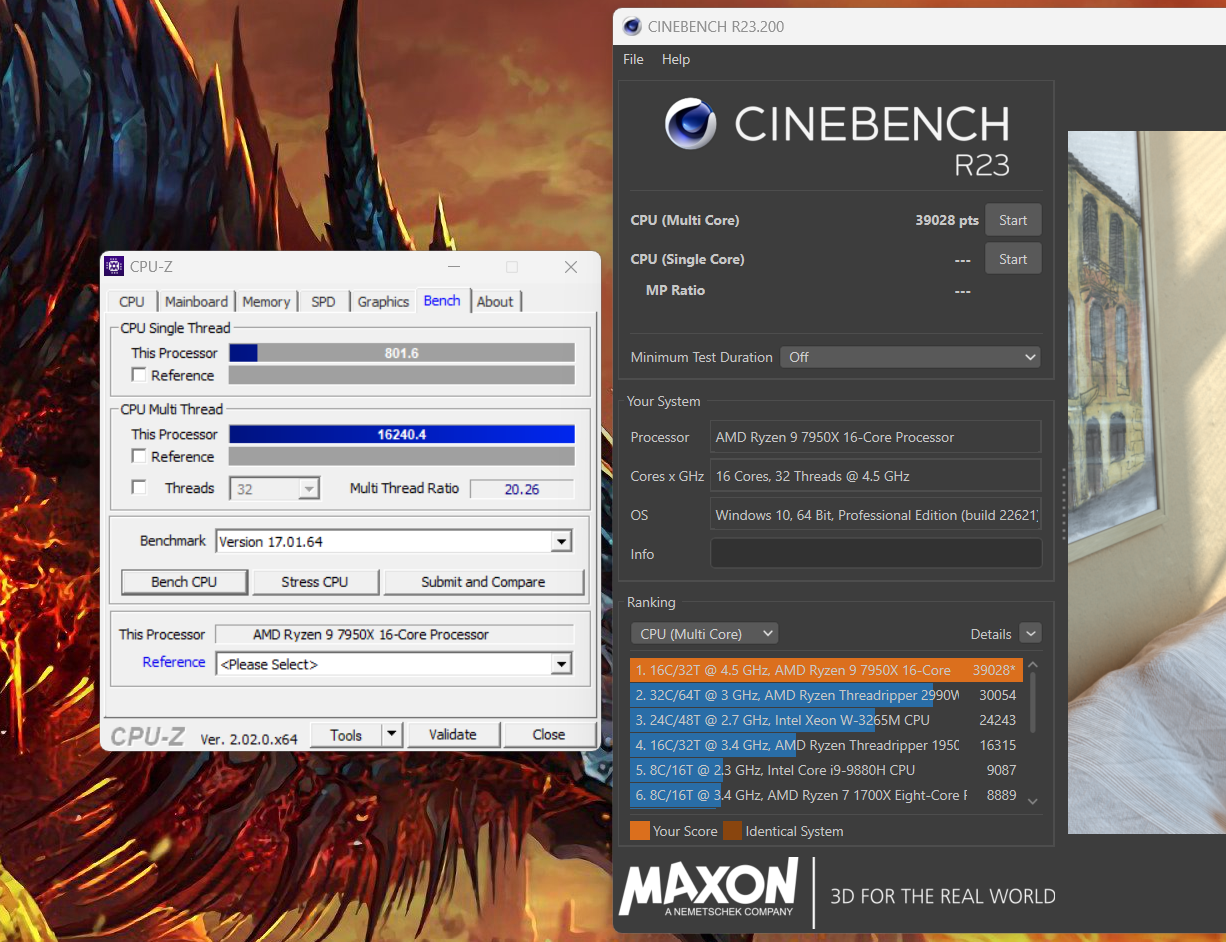Click the Close button at CPU-Z bottom
This screenshot has height=942, width=1226.
click(x=549, y=735)
